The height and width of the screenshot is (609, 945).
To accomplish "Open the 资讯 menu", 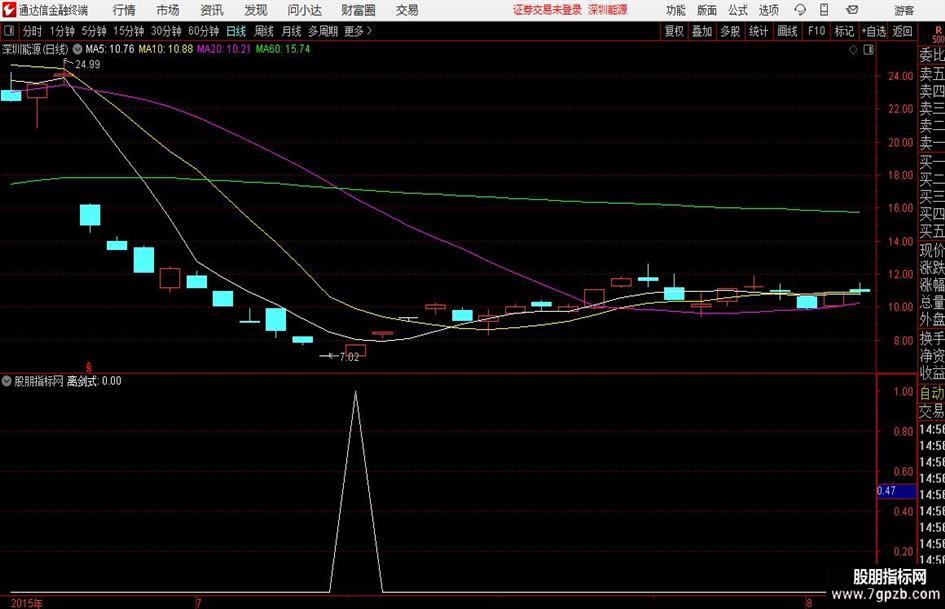I will [x=212, y=10].
